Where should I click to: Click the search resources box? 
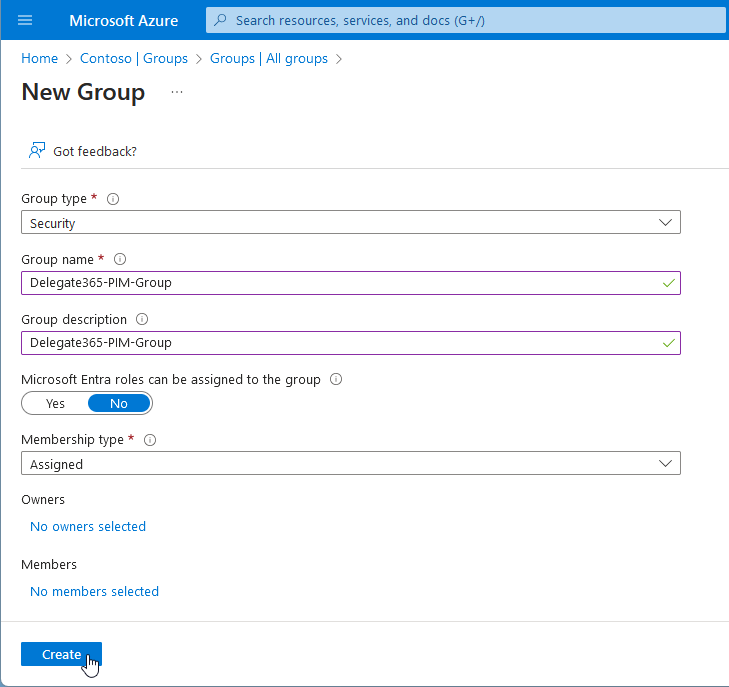pyautogui.click(x=465, y=20)
